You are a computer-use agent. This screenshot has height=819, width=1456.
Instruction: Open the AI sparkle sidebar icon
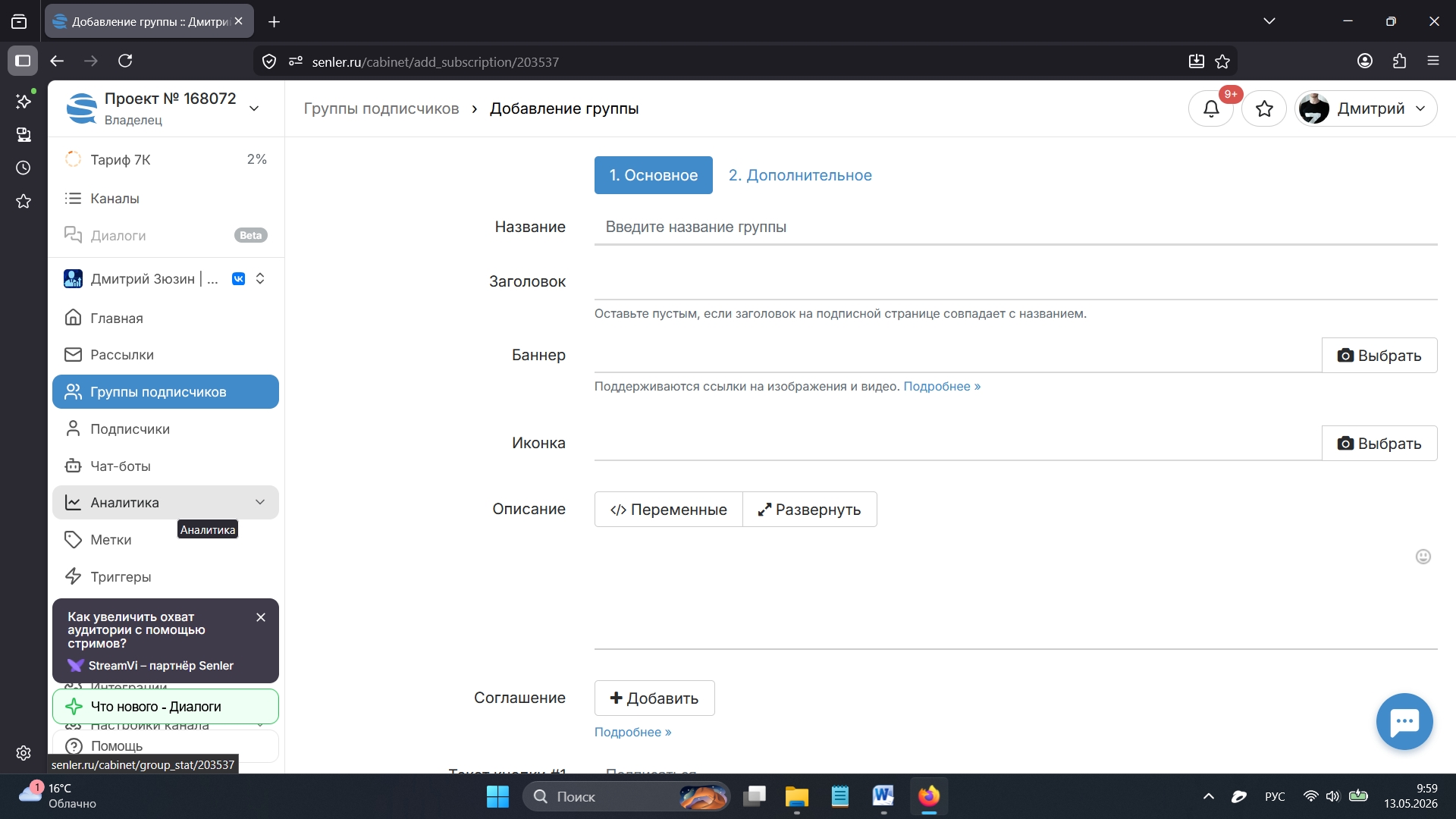[x=24, y=101]
